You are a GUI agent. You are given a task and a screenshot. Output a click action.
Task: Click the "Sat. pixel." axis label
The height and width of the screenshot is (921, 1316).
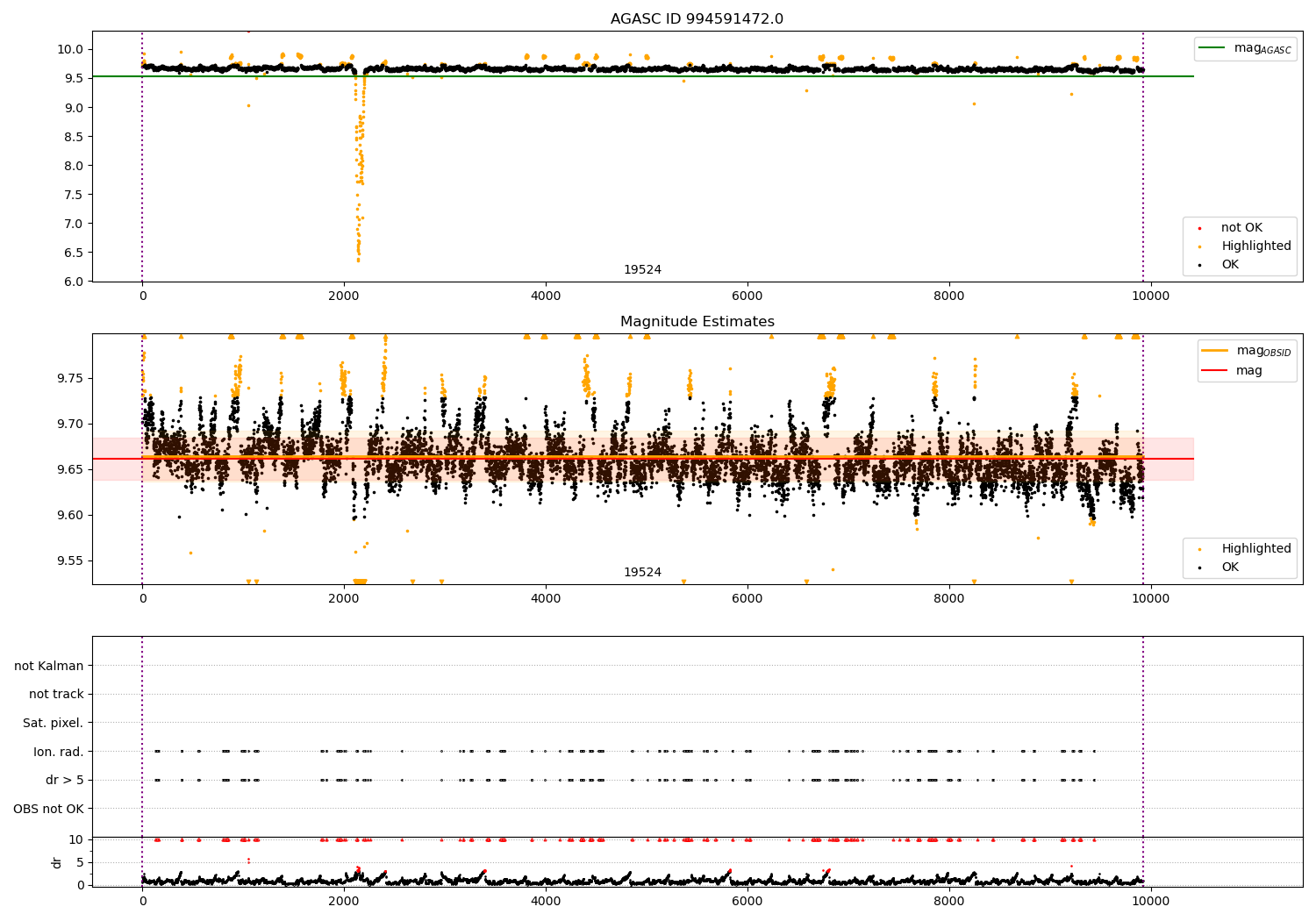click(x=53, y=723)
